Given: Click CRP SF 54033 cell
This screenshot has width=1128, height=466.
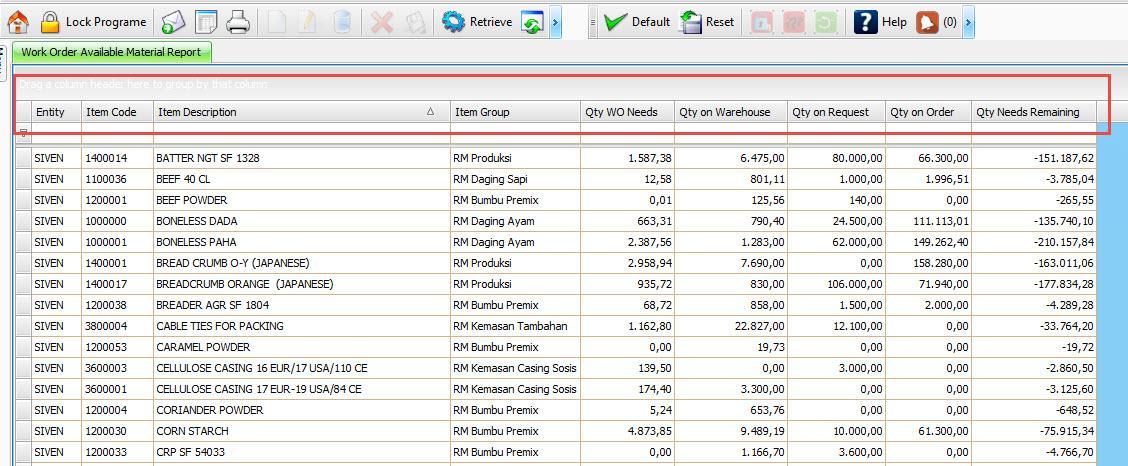Looking at the screenshot, I should click(302, 452).
